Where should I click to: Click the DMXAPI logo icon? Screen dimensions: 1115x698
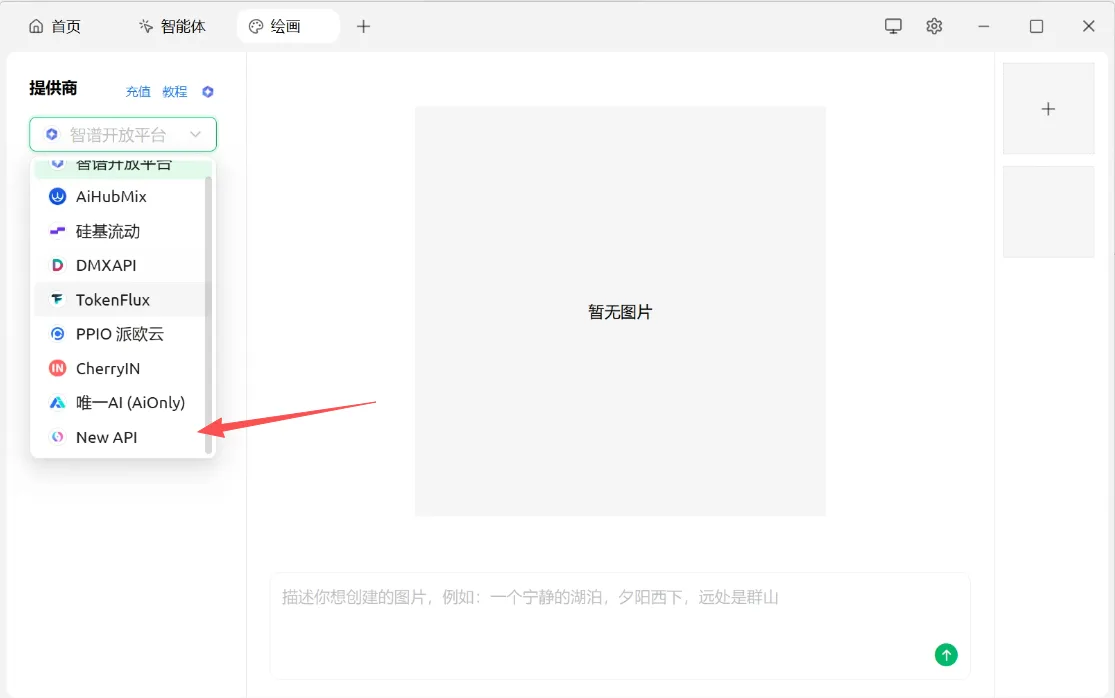click(x=58, y=265)
